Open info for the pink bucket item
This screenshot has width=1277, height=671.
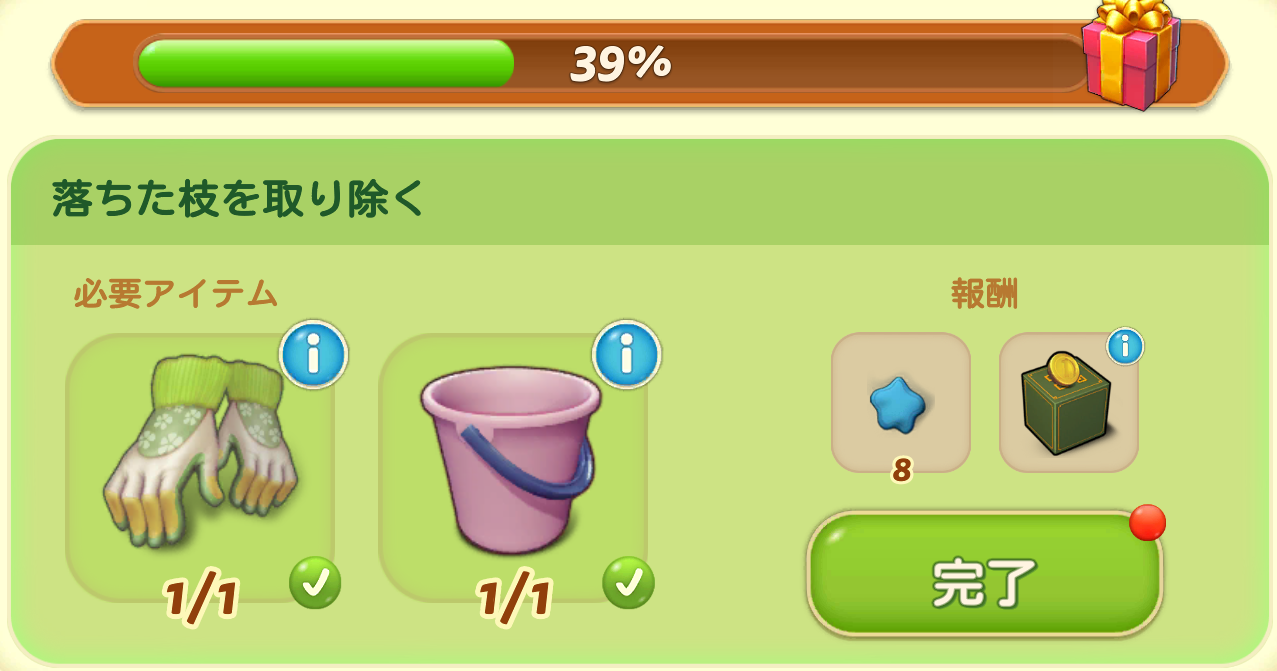[x=627, y=355]
